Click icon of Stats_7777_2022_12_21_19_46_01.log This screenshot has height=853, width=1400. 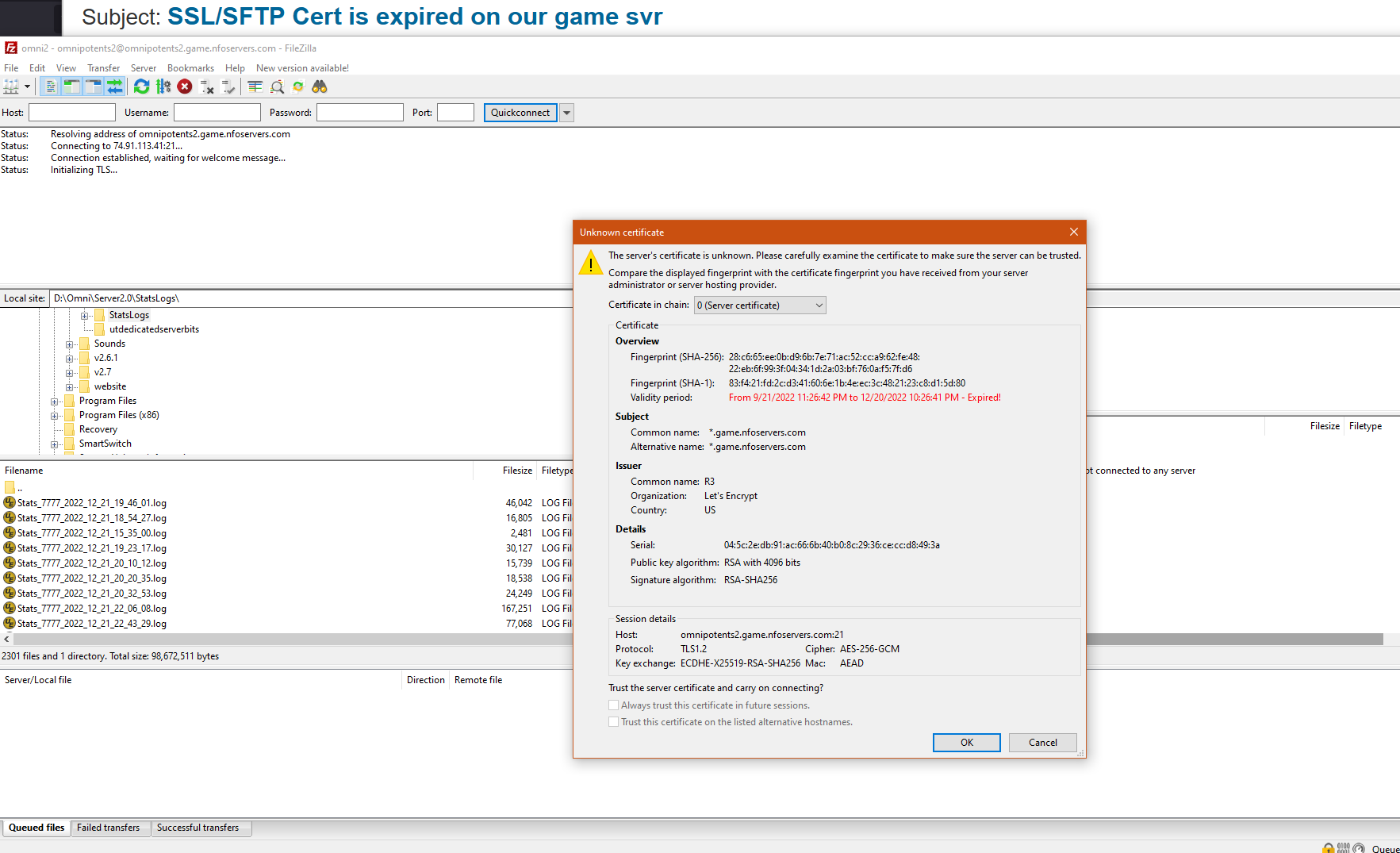click(x=10, y=502)
